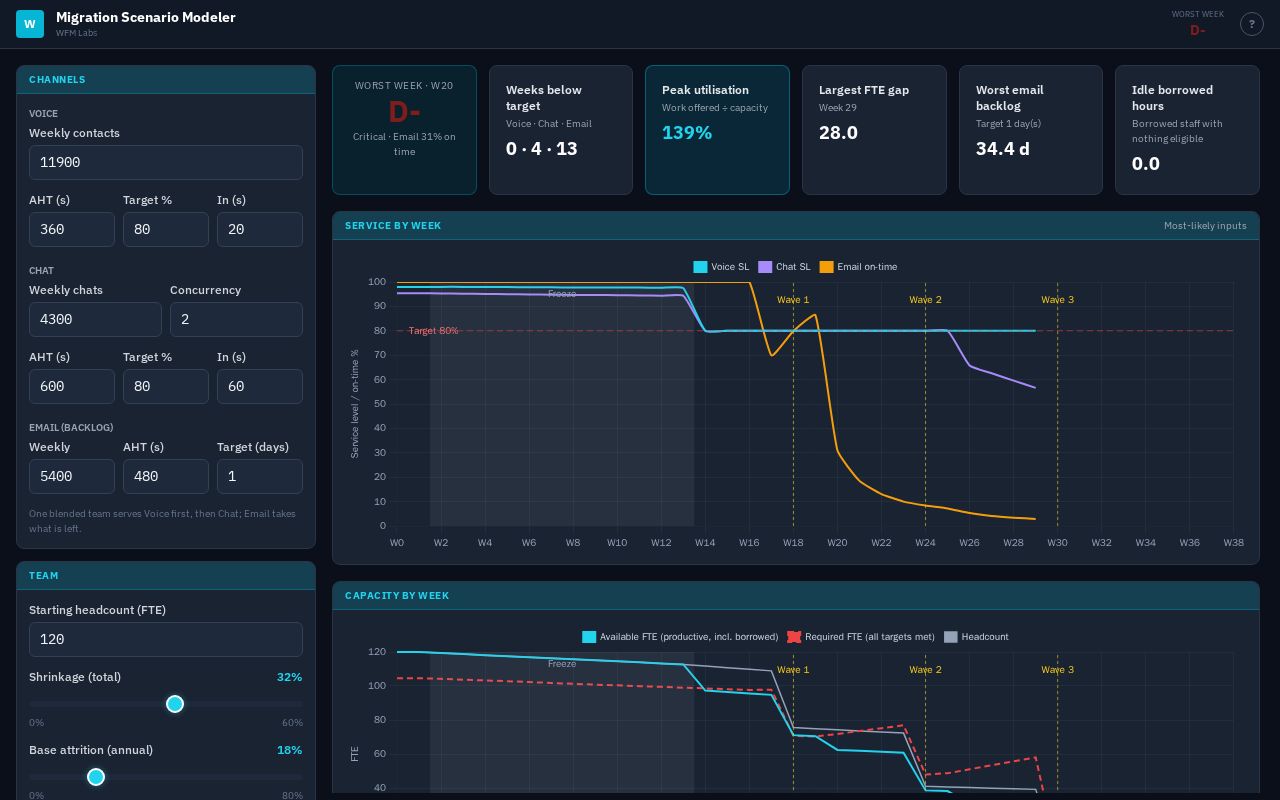Click the Base attrition slider handle
The height and width of the screenshot is (800, 1280).
[x=96, y=777]
